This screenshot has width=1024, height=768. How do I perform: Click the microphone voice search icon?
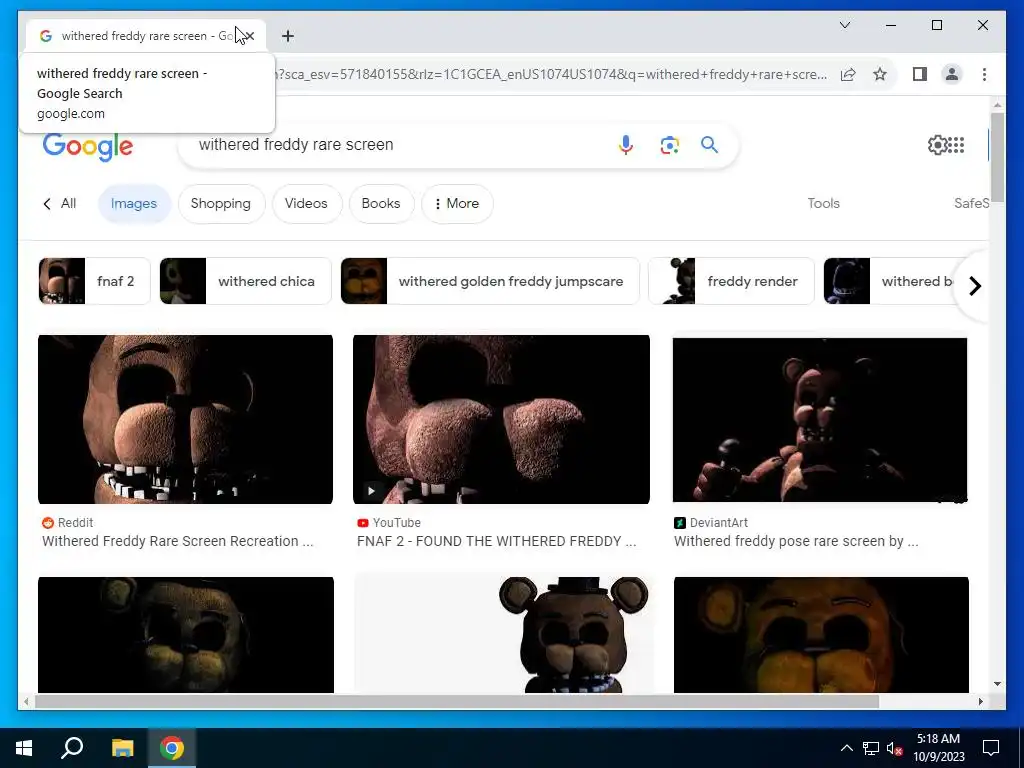click(x=626, y=144)
